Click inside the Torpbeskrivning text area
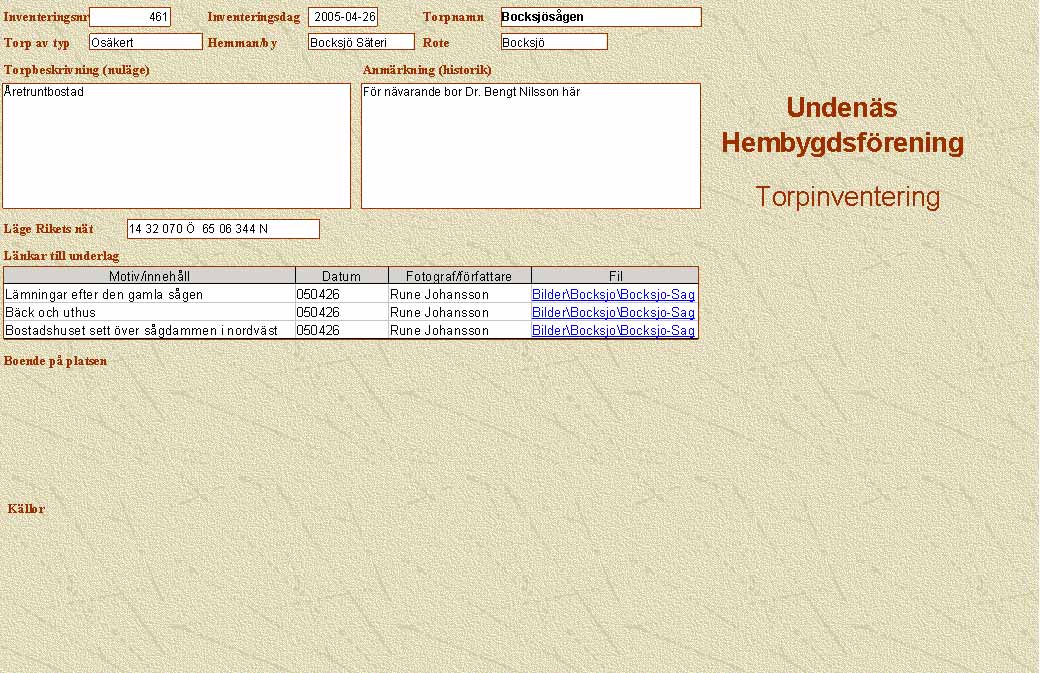1040x673 pixels. click(x=176, y=145)
